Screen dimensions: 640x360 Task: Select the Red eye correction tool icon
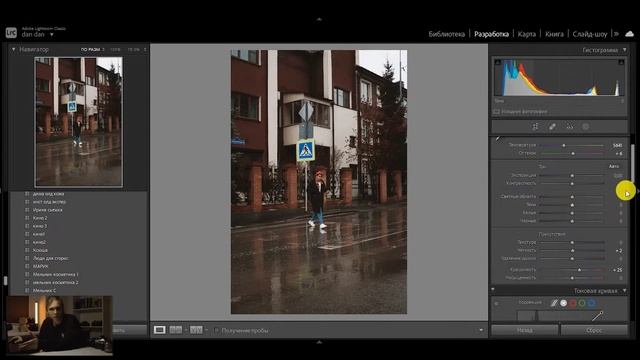(x=569, y=127)
